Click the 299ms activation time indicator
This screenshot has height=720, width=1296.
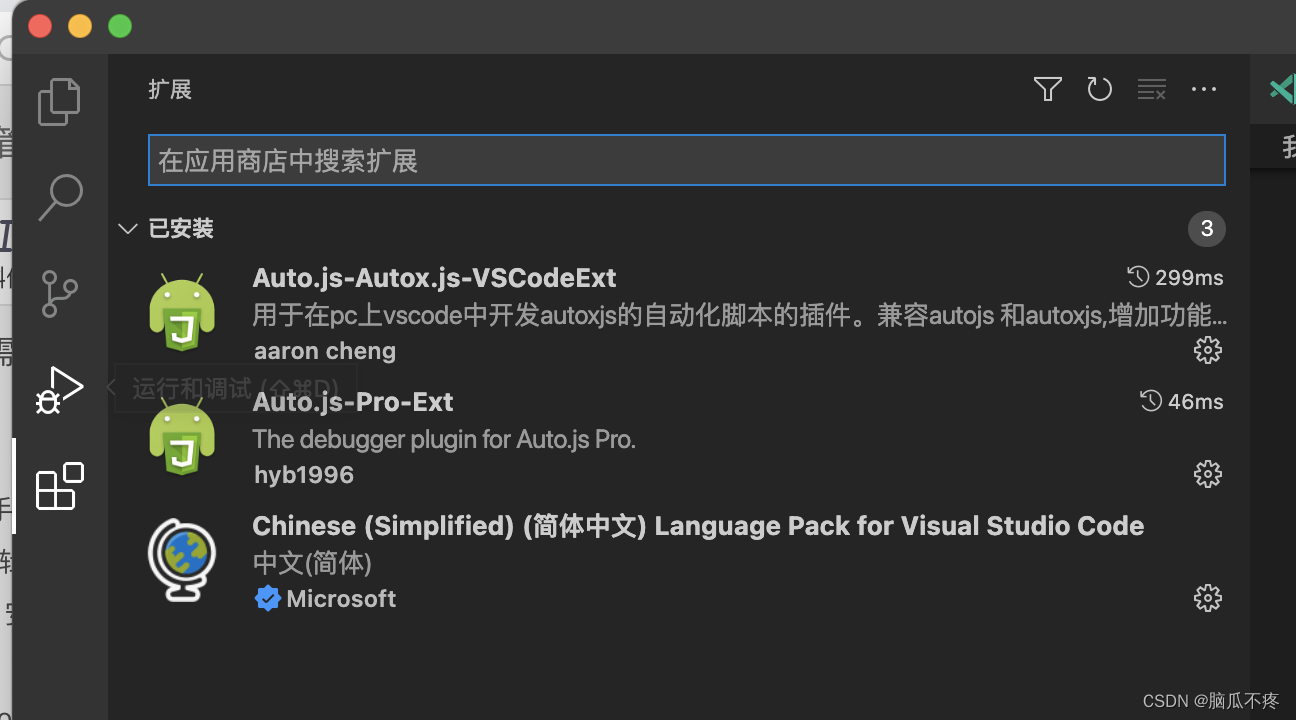pos(1175,278)
